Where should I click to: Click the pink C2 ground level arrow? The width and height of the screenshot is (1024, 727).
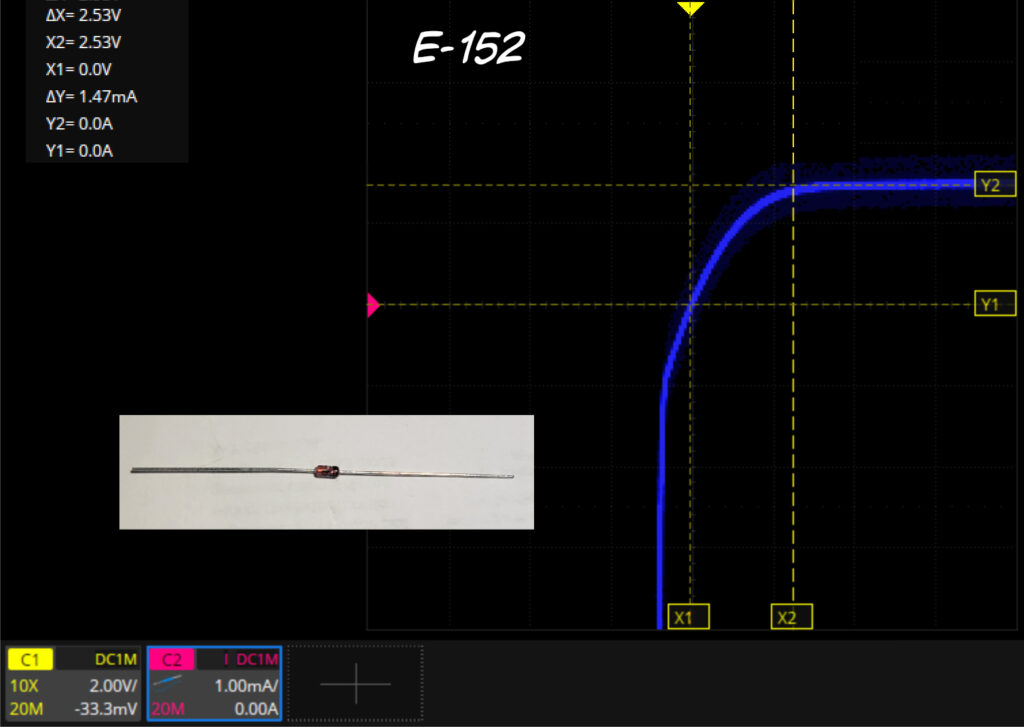pyautogui.click(x=373, y=305)
